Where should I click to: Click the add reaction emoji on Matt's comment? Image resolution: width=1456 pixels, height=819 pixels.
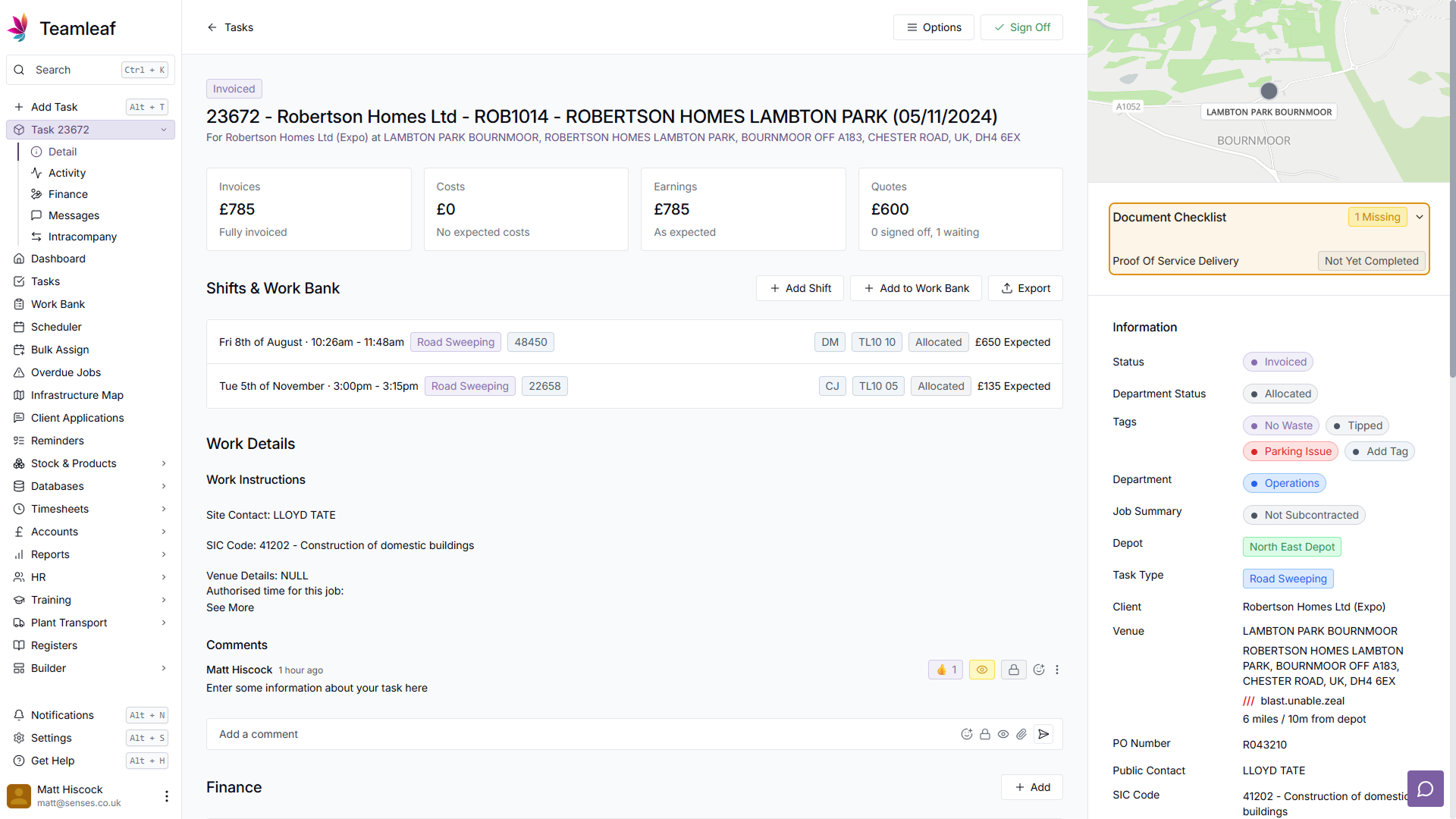(x=1039, y=670)
